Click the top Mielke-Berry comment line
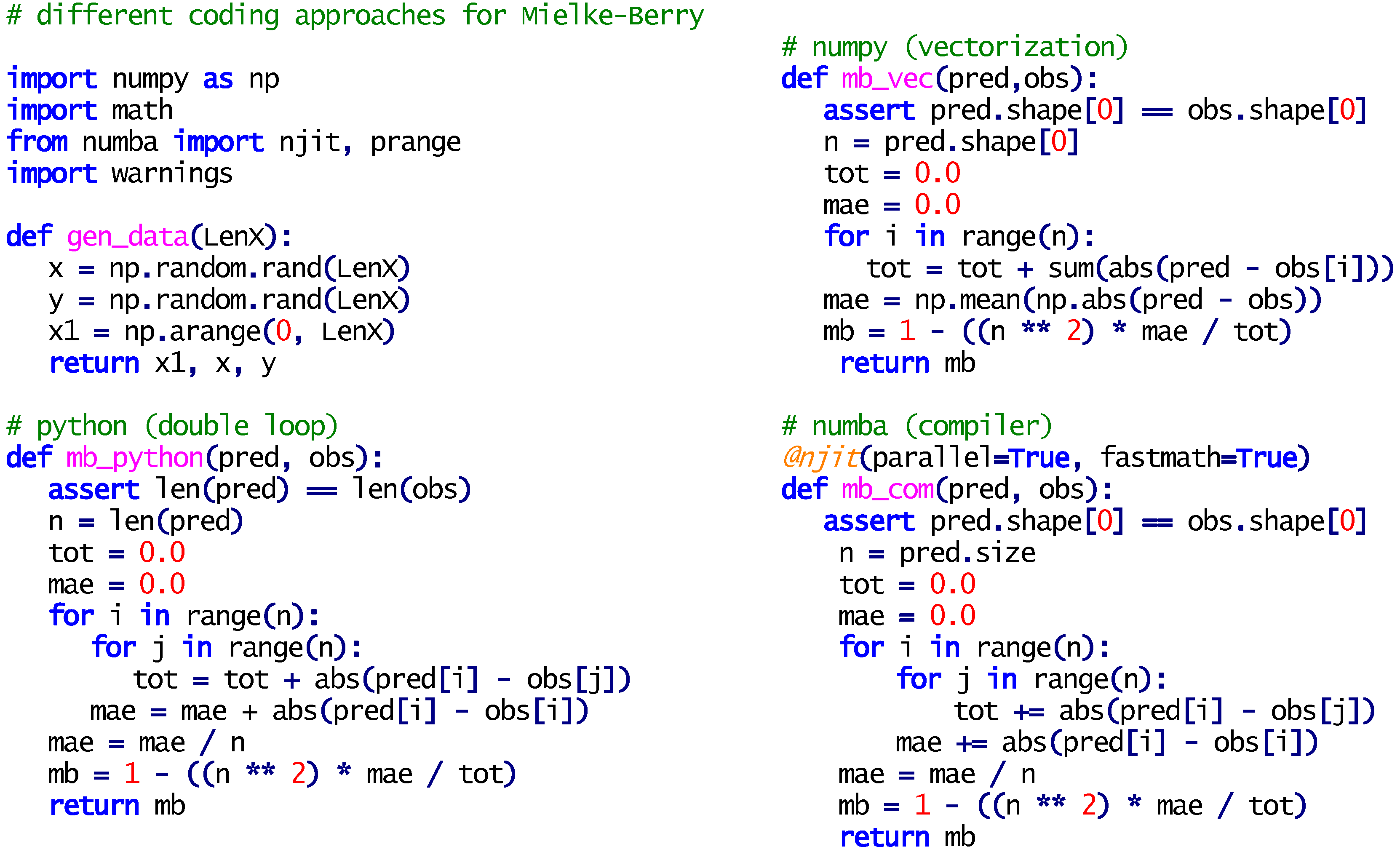The image size is (1400, 852). (x=355, y=15)
